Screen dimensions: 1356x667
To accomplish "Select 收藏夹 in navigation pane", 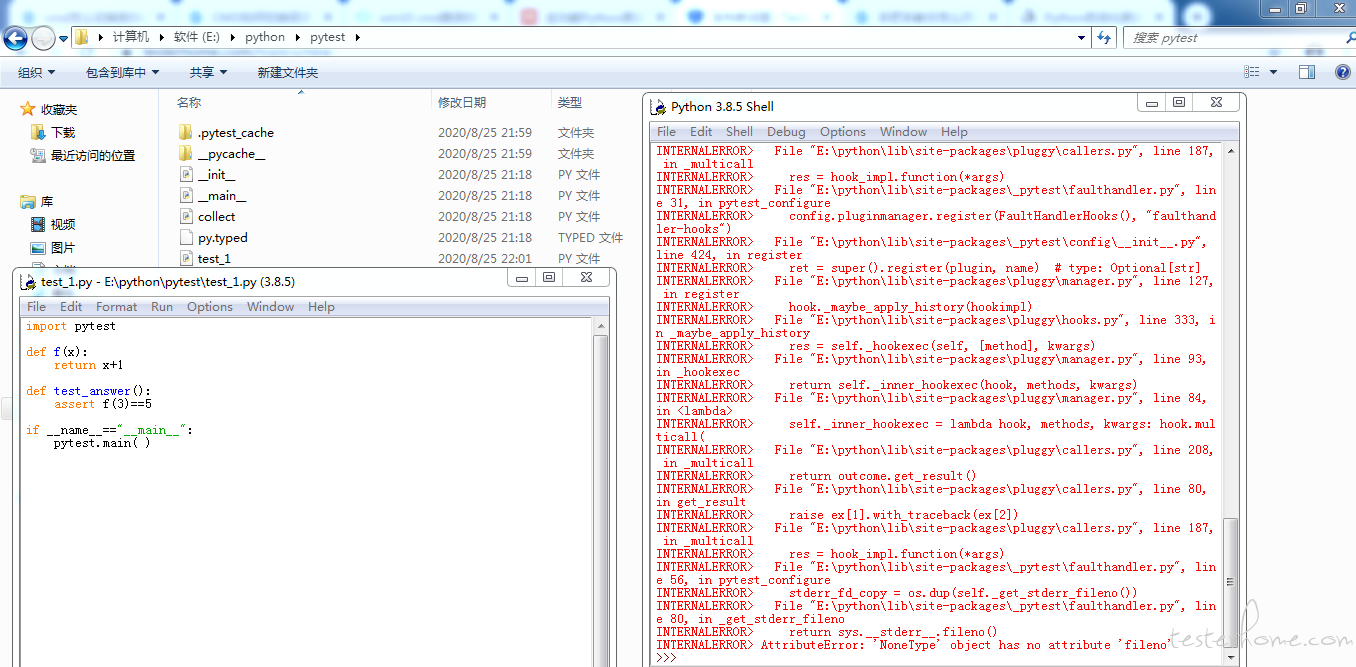I will point(58,109).
